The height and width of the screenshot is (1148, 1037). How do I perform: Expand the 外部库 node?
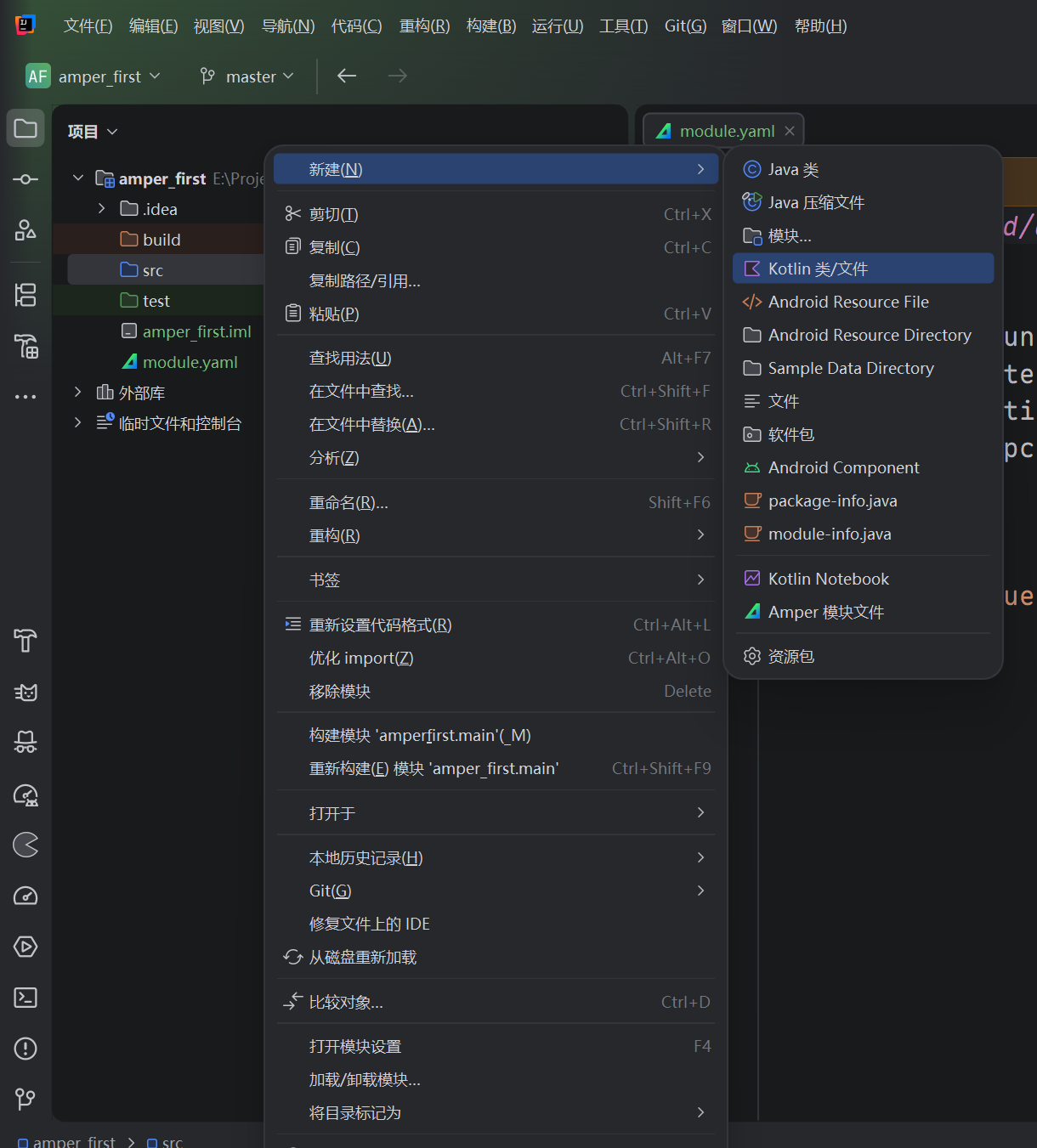point(78,393)
